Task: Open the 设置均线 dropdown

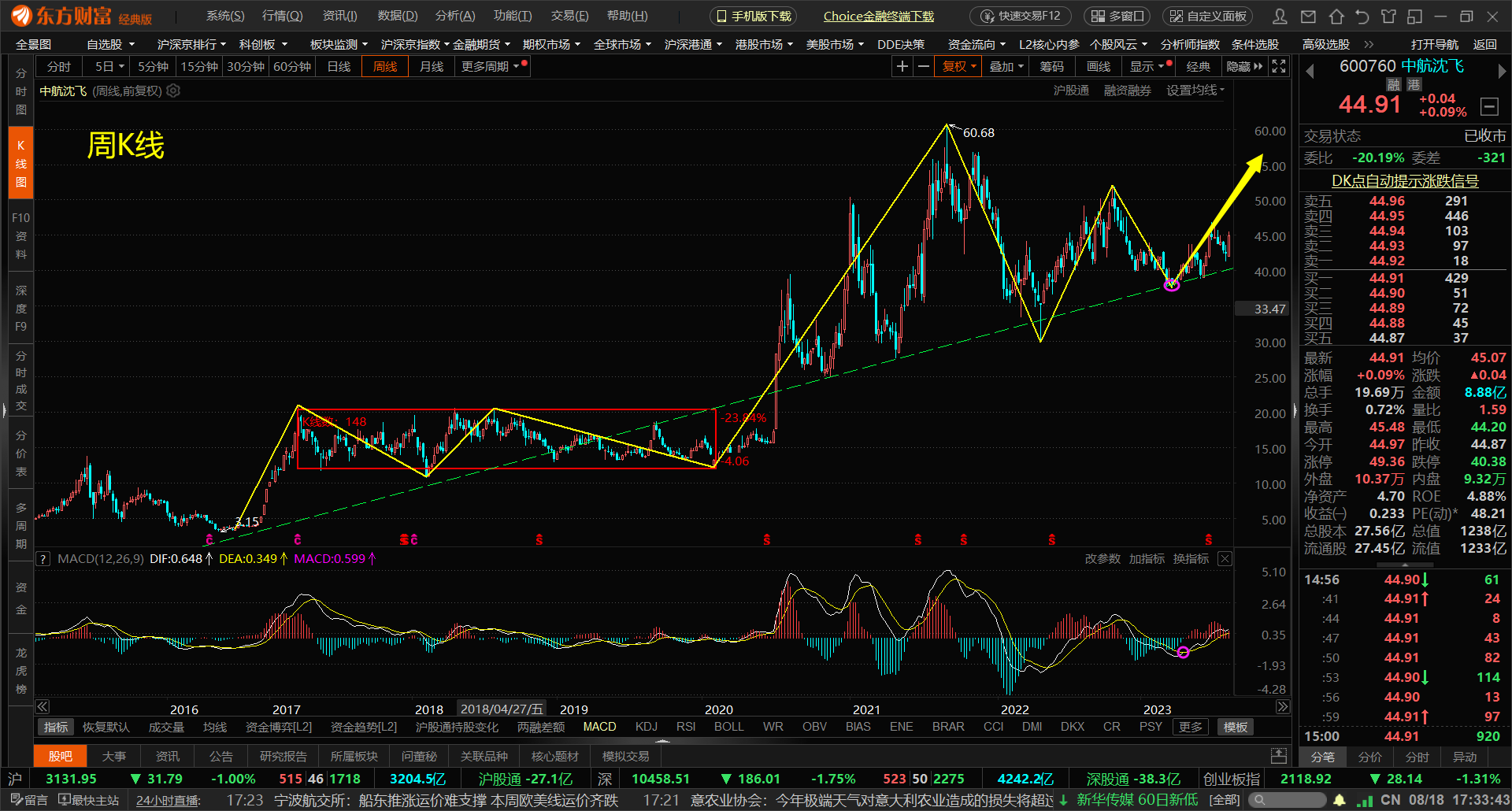Action: [1195, 91]
